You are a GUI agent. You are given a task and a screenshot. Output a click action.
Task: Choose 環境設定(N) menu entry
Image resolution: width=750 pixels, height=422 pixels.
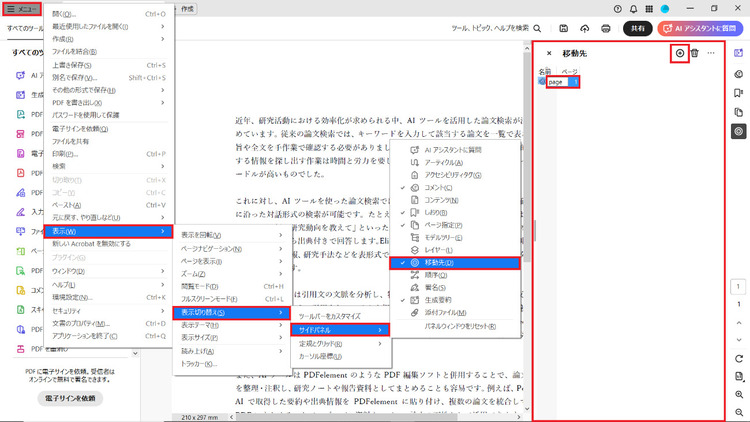[x=109, y=297]
